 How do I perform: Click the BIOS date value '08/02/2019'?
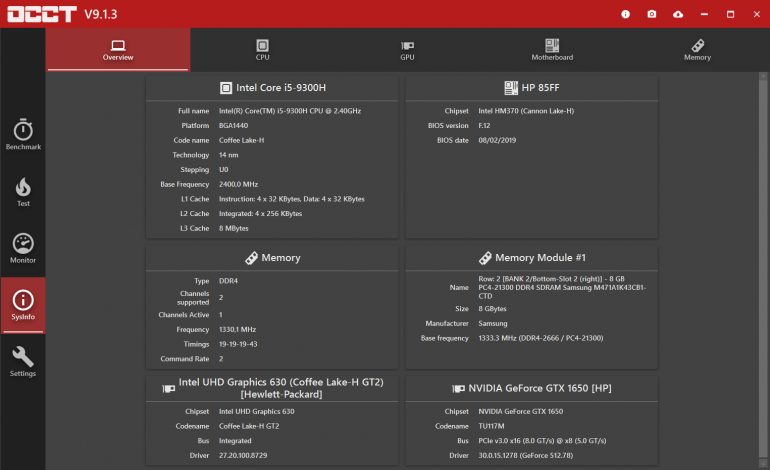point(497,140)
